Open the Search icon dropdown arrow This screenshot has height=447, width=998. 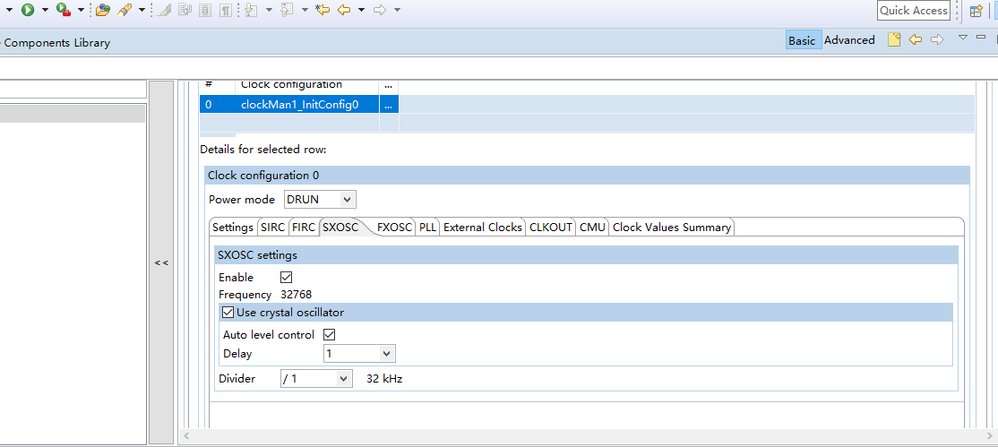141,10
